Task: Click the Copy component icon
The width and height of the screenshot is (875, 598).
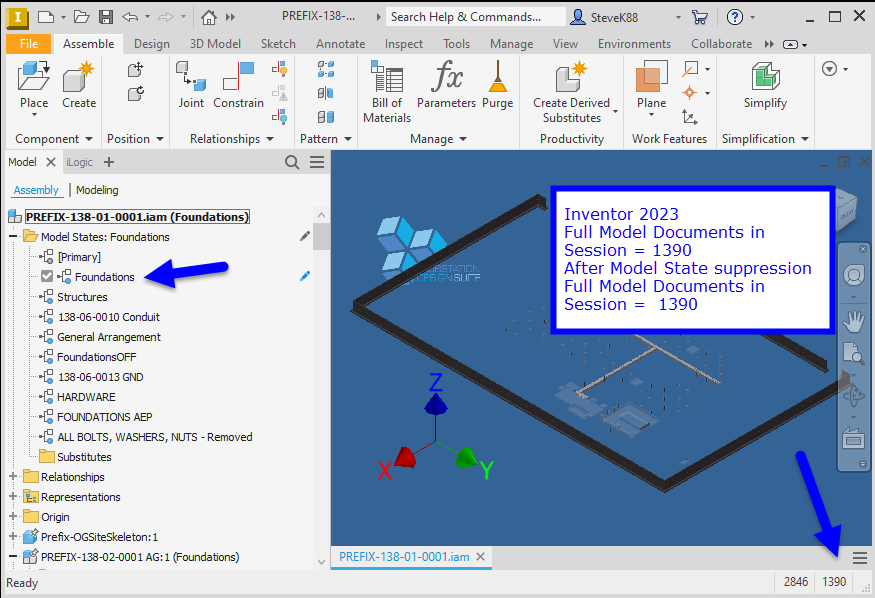Action: coord(326,117)
